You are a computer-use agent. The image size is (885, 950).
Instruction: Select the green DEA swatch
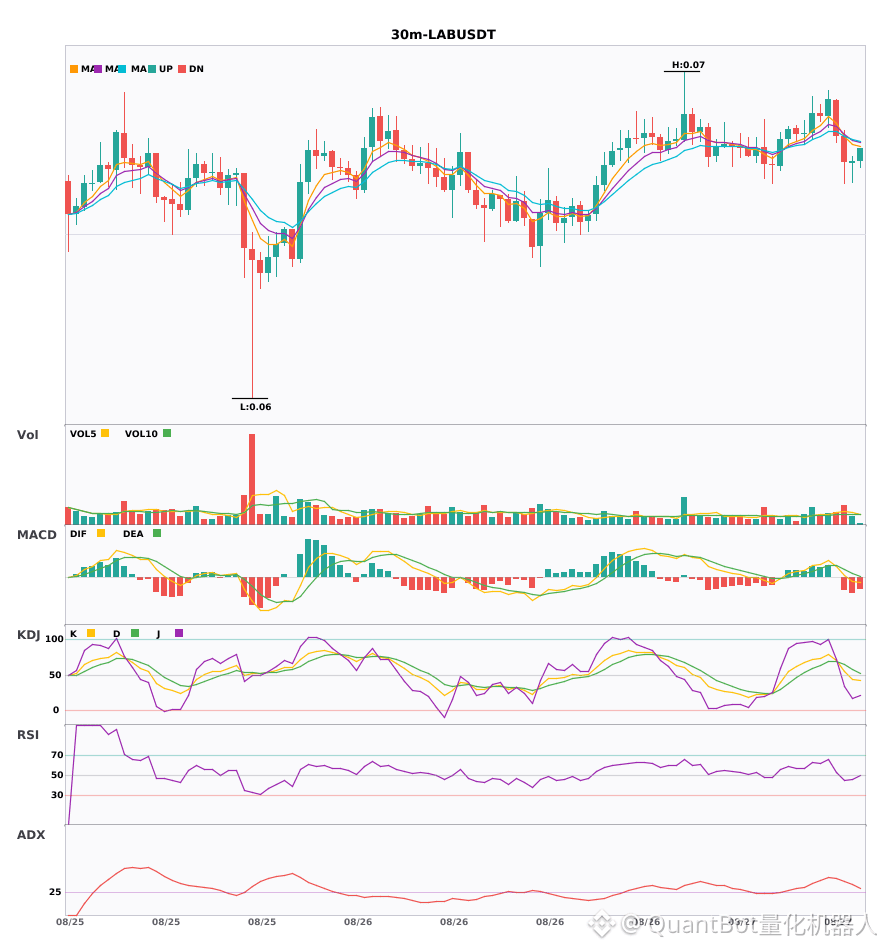point(157,533)
